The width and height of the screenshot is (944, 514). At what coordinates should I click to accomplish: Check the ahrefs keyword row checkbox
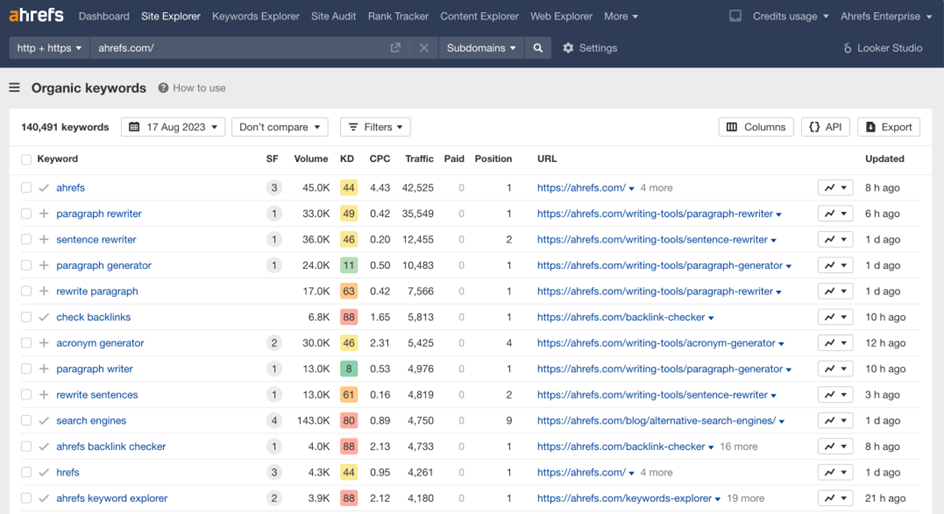point(26,188)
